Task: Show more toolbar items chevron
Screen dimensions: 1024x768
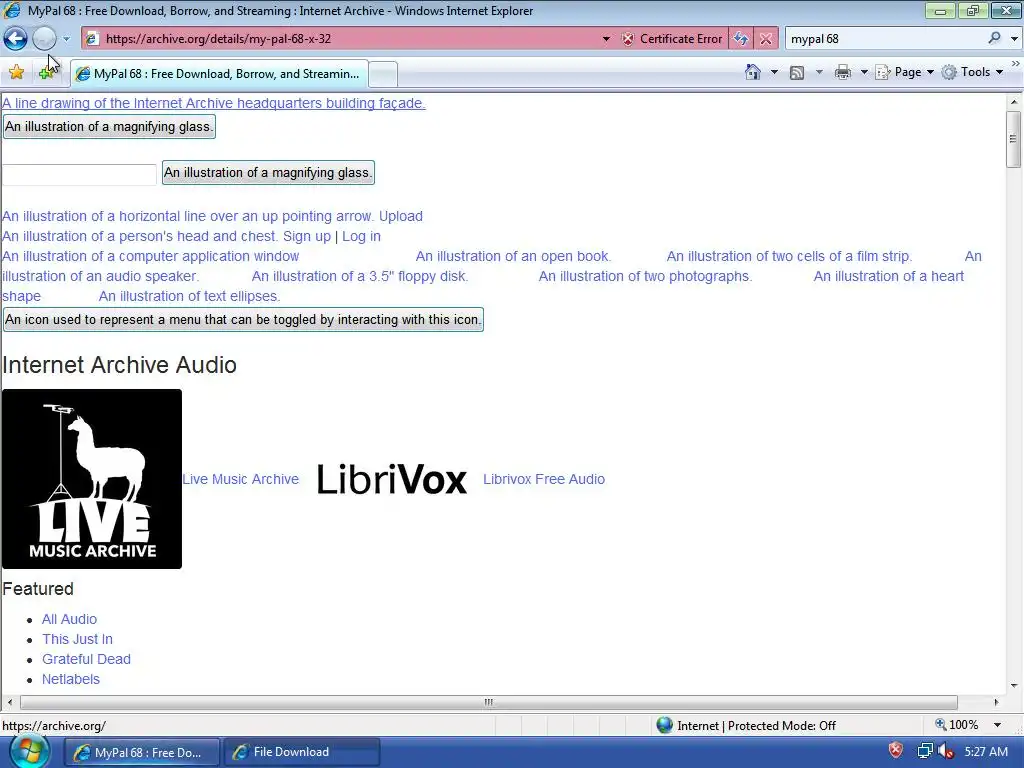Action: [x=1016, y=63]
